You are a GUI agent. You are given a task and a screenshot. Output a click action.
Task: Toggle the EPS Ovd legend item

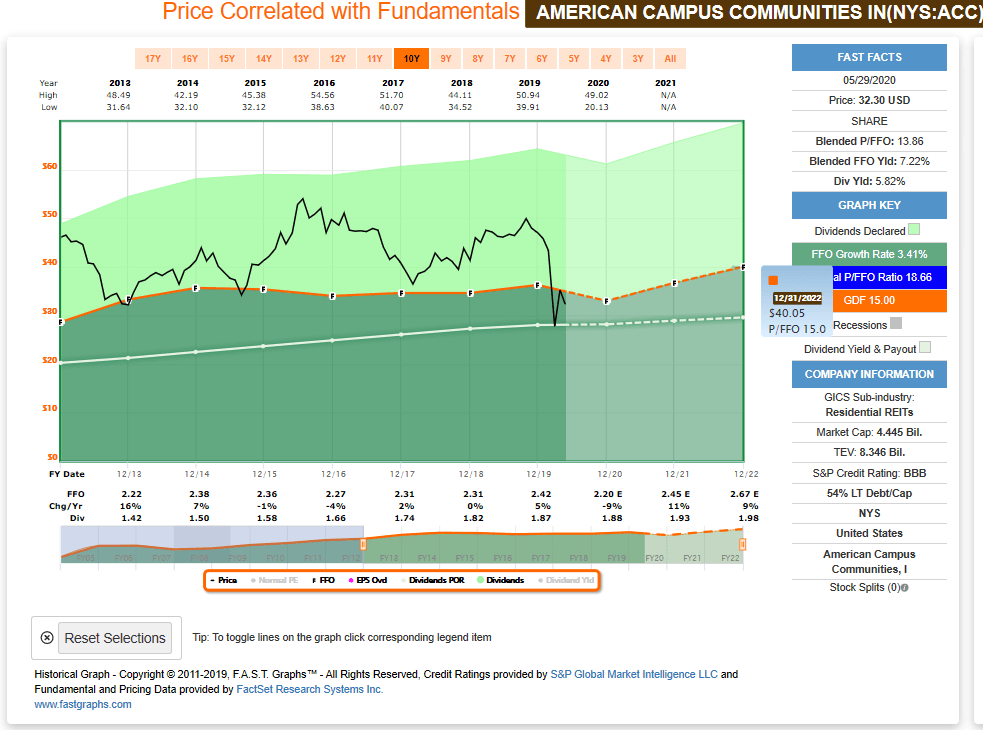[x=368, y=580]
